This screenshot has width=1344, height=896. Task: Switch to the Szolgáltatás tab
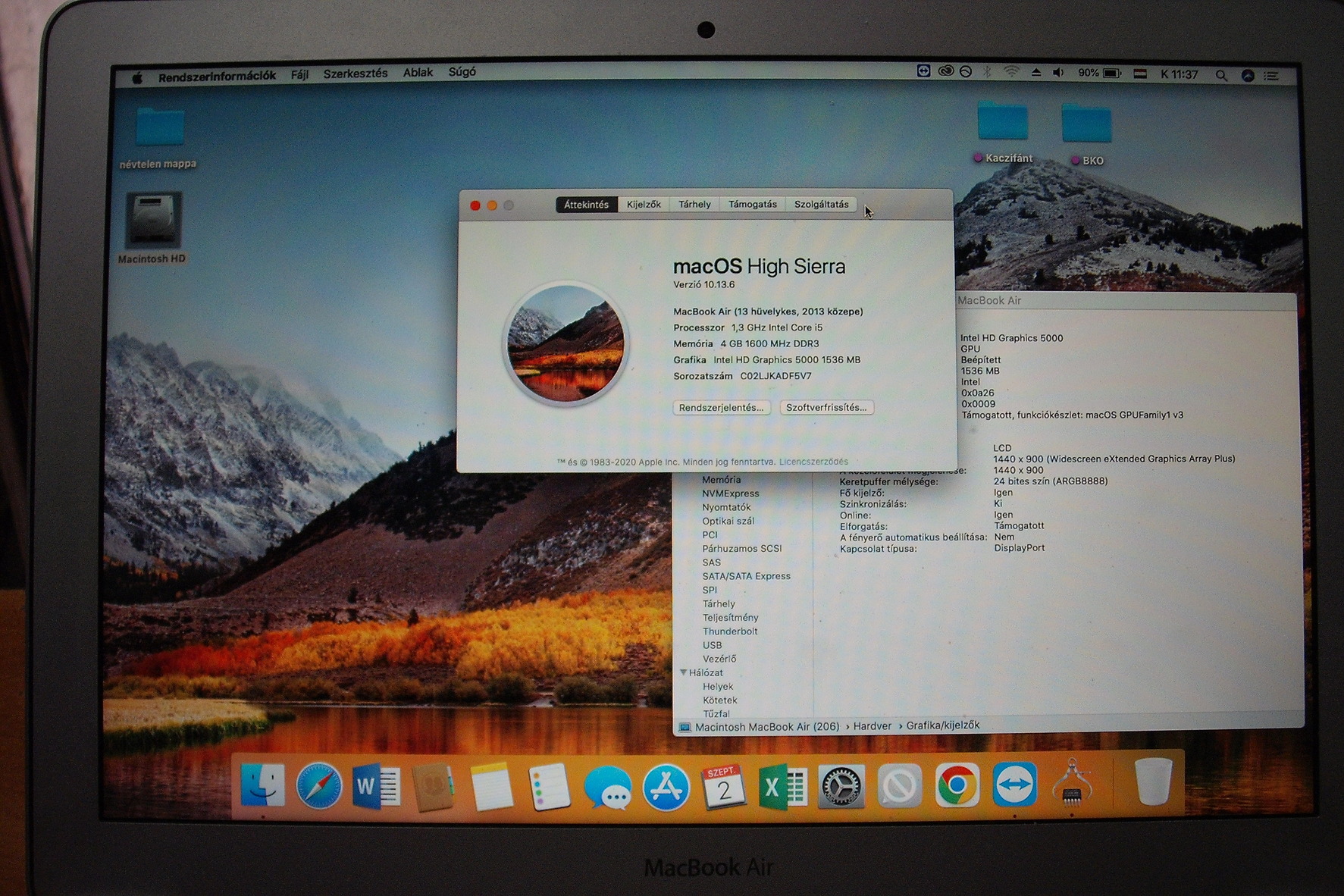821,205
